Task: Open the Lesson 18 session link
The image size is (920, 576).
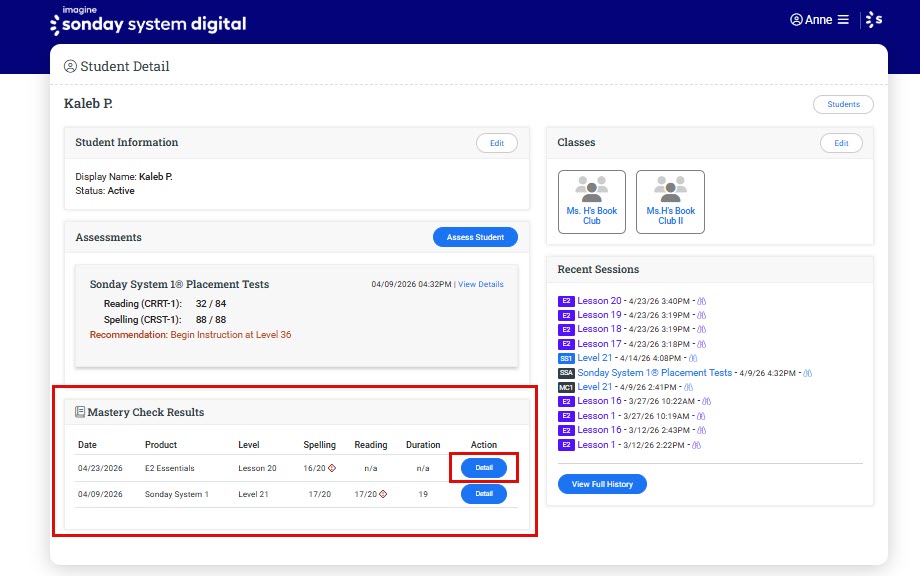Action: coord(599,329)
